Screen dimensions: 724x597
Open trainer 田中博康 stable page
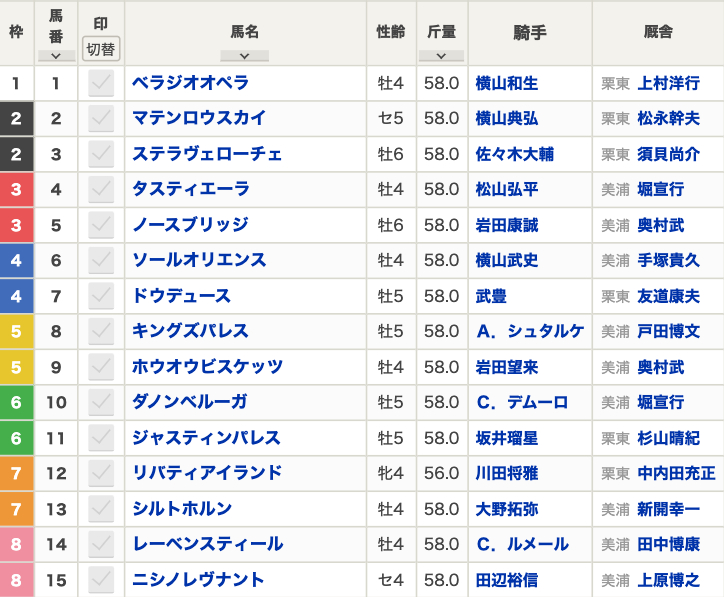tap(669, 544)
